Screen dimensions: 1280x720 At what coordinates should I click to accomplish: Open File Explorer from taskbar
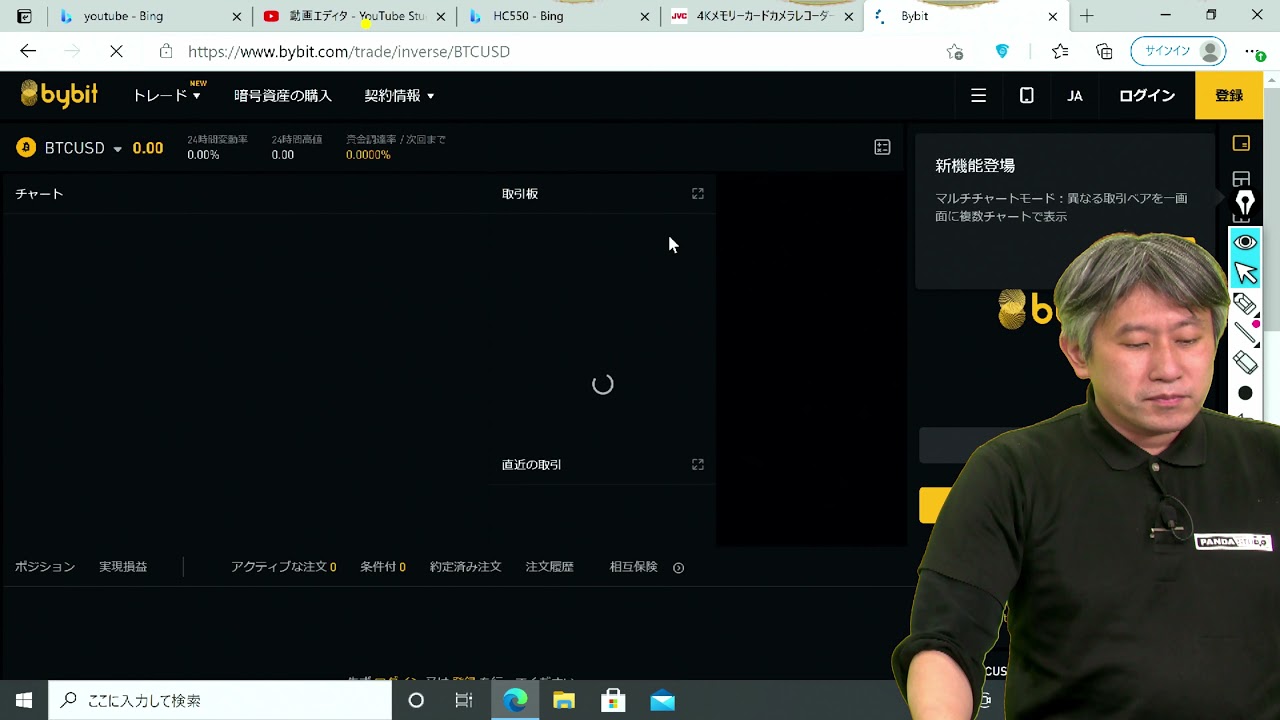pos(564,700)
